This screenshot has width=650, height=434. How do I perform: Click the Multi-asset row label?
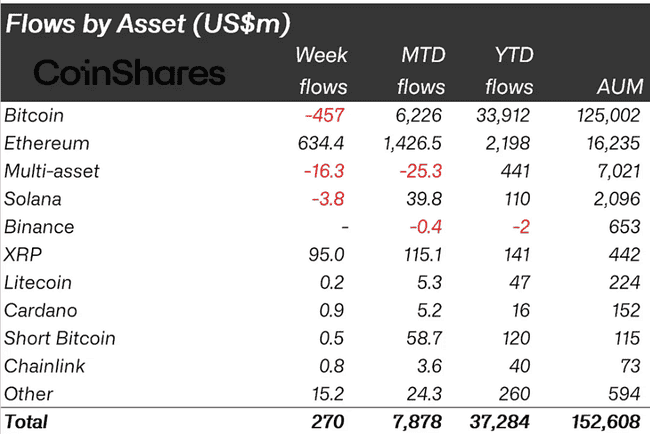click(52, 171)
